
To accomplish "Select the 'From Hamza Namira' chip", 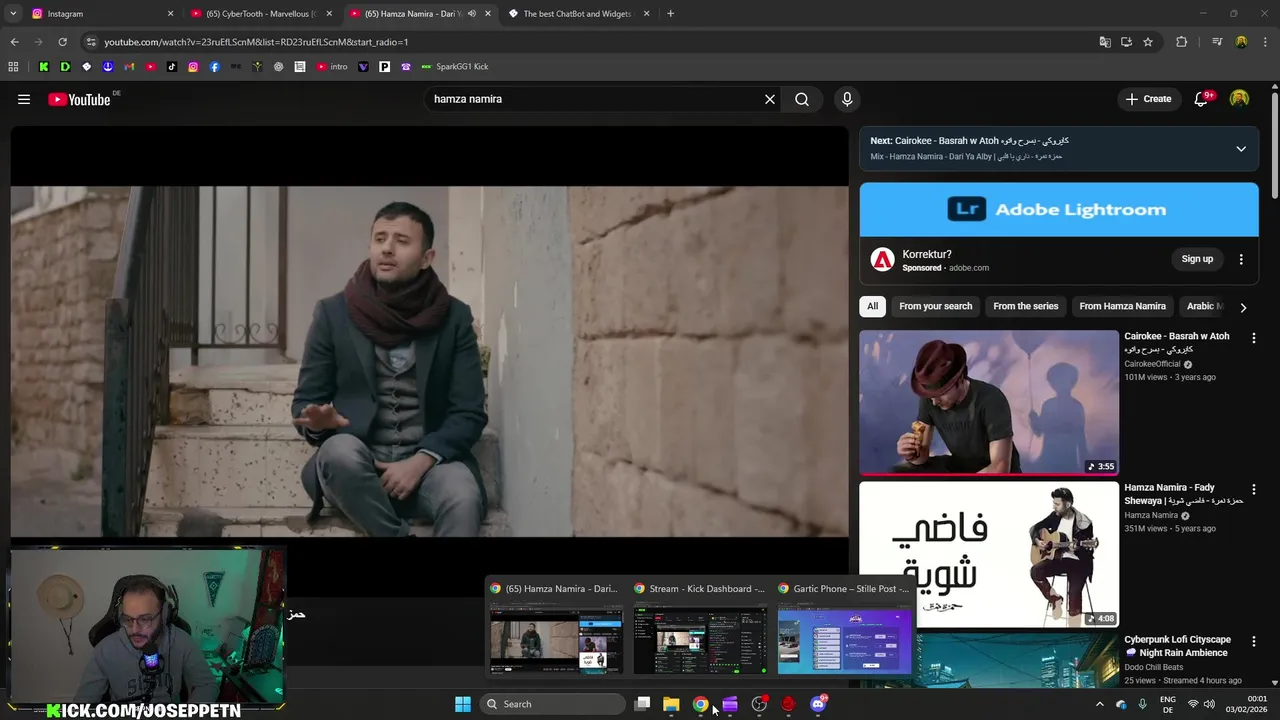I will [x=1122, y=306].
